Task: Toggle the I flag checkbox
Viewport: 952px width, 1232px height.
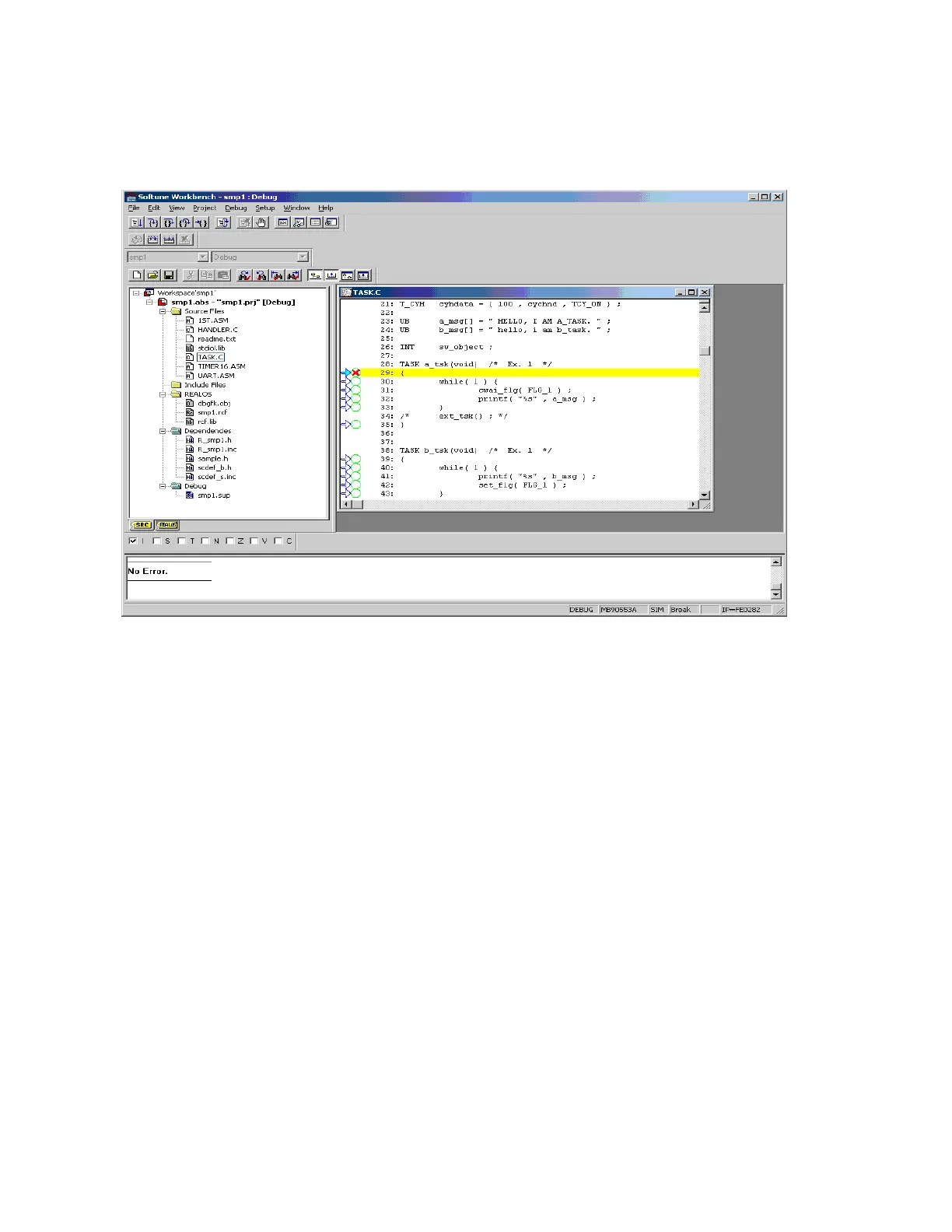Action: coord(133,541)
